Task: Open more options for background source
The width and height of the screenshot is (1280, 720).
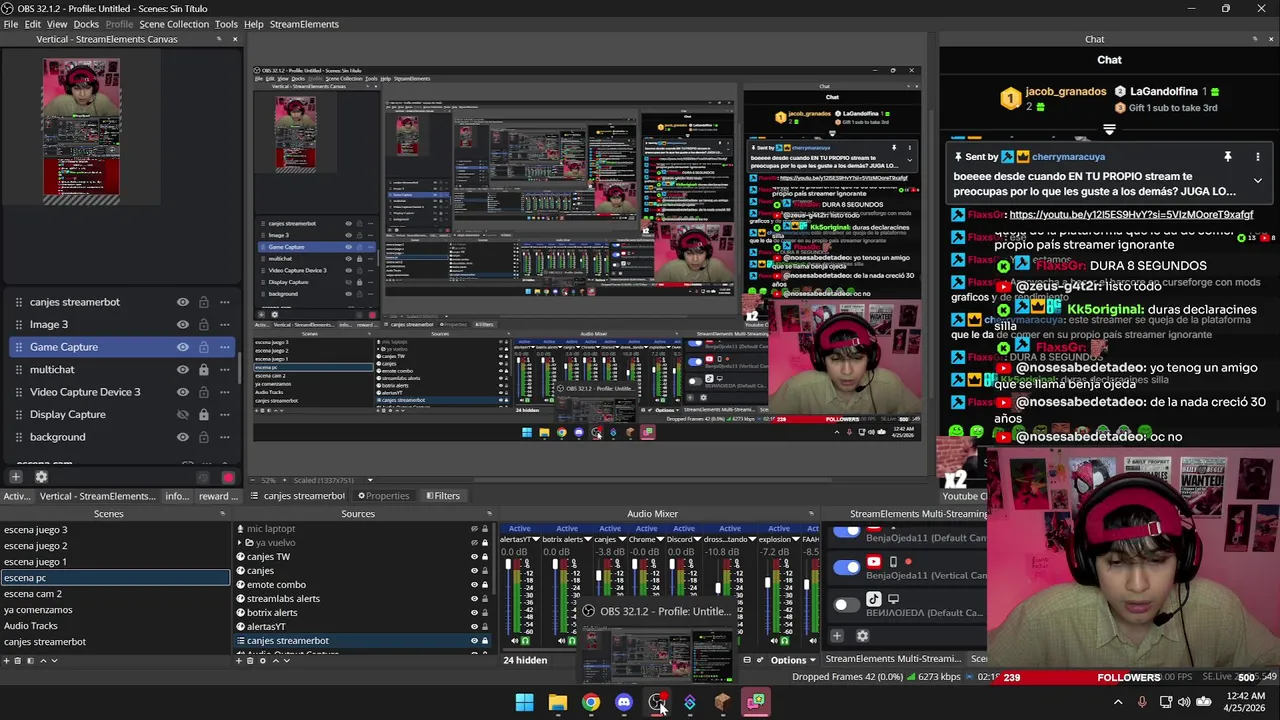Action: [x=225, y=437]
